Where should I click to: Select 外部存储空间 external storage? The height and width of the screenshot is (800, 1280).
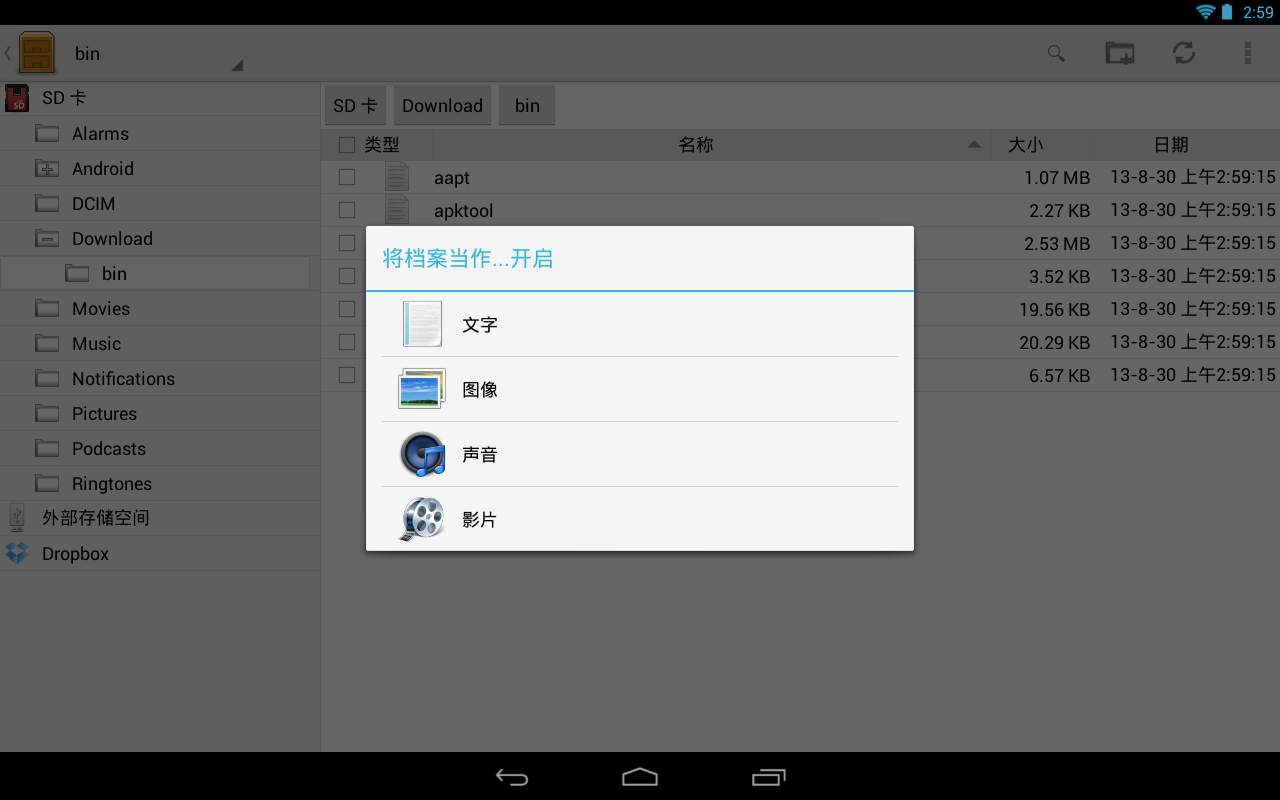160,518
